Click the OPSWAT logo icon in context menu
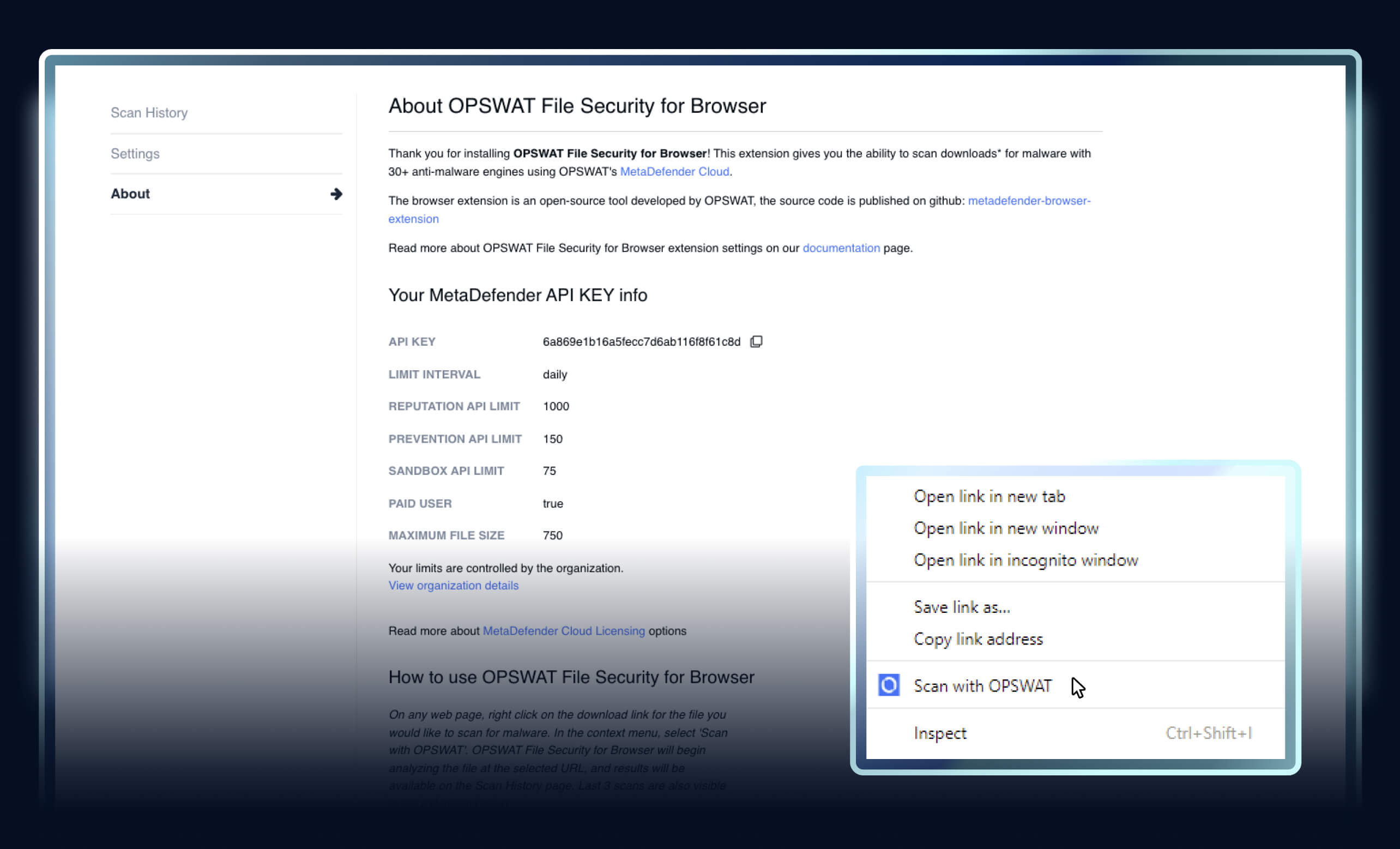Viewport: 1400px width, 849px height. [x=889, y=685]
